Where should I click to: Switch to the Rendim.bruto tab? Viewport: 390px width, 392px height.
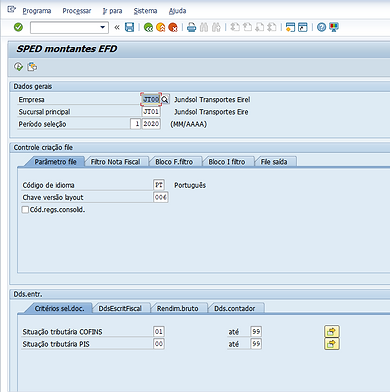click(x=177, y=309)
